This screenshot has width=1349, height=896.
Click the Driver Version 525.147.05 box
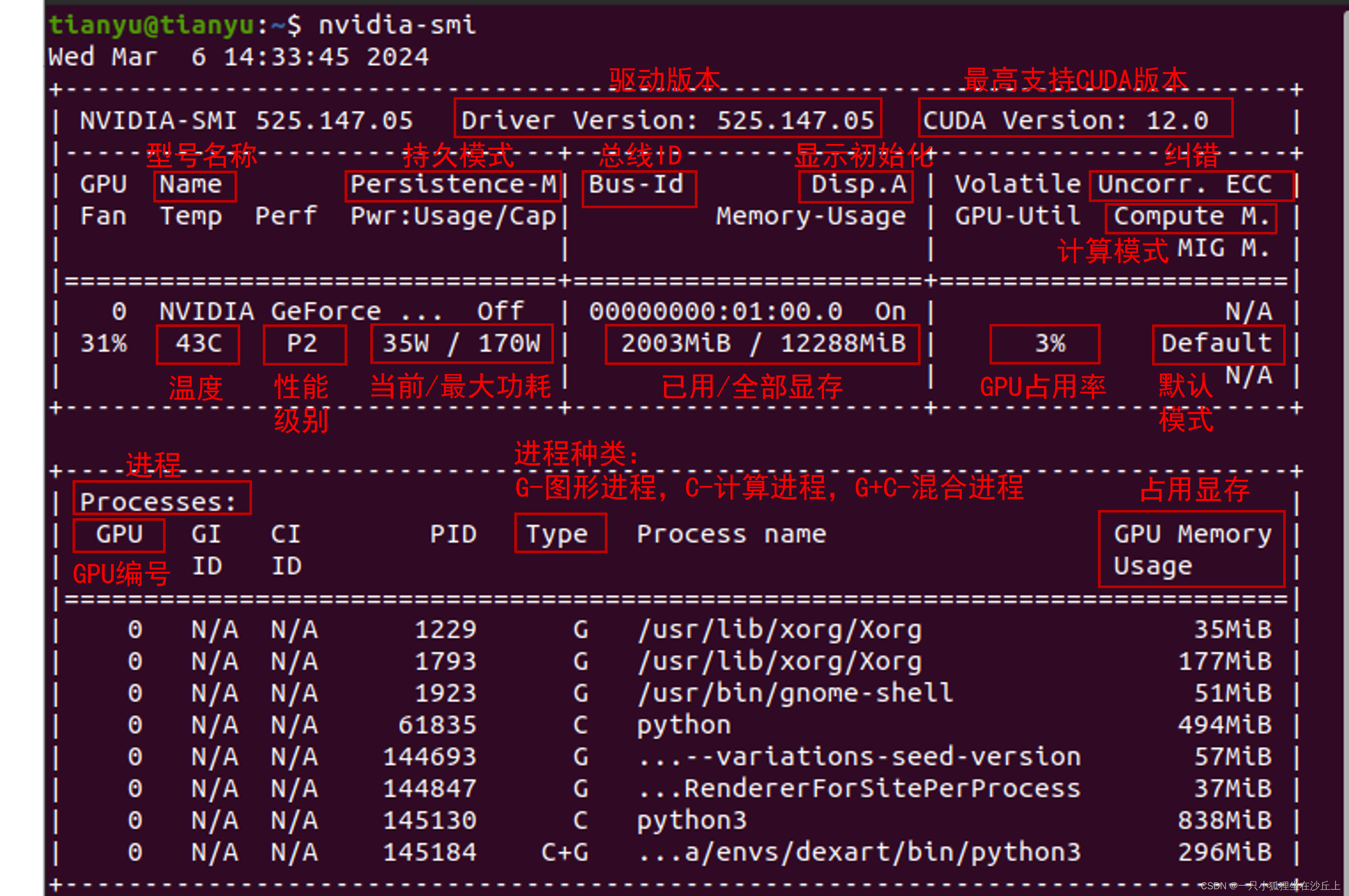coord(667,119)
